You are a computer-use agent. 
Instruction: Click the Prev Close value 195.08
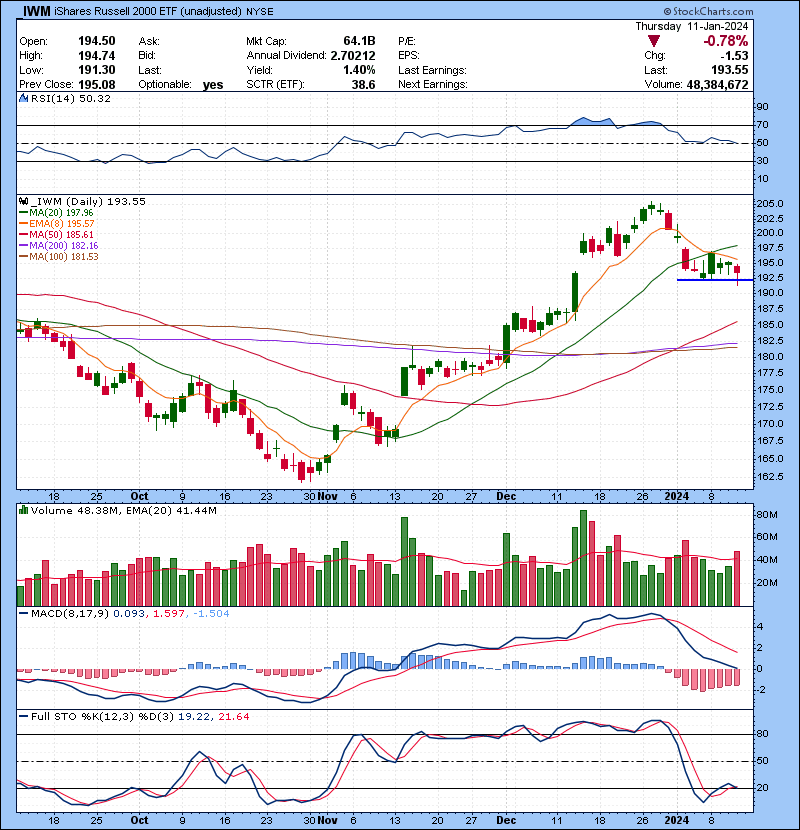96,85
